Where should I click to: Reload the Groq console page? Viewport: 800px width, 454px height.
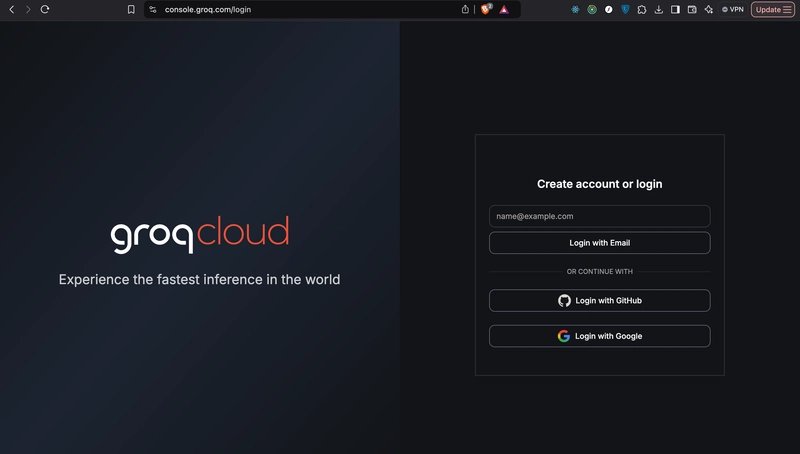45,9
